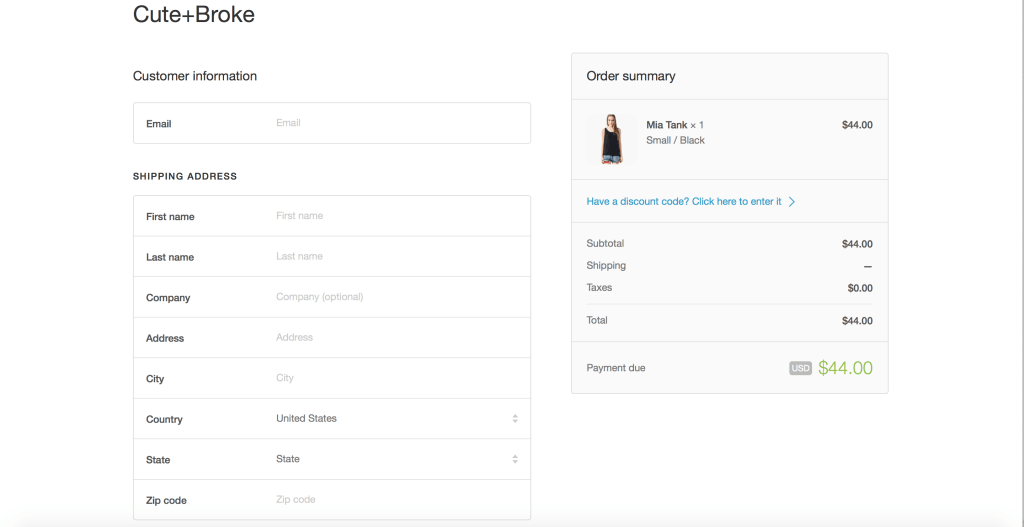The height and width of the screenshot is (527, 1024).
Task: Click the City text field
Action: 398,378
